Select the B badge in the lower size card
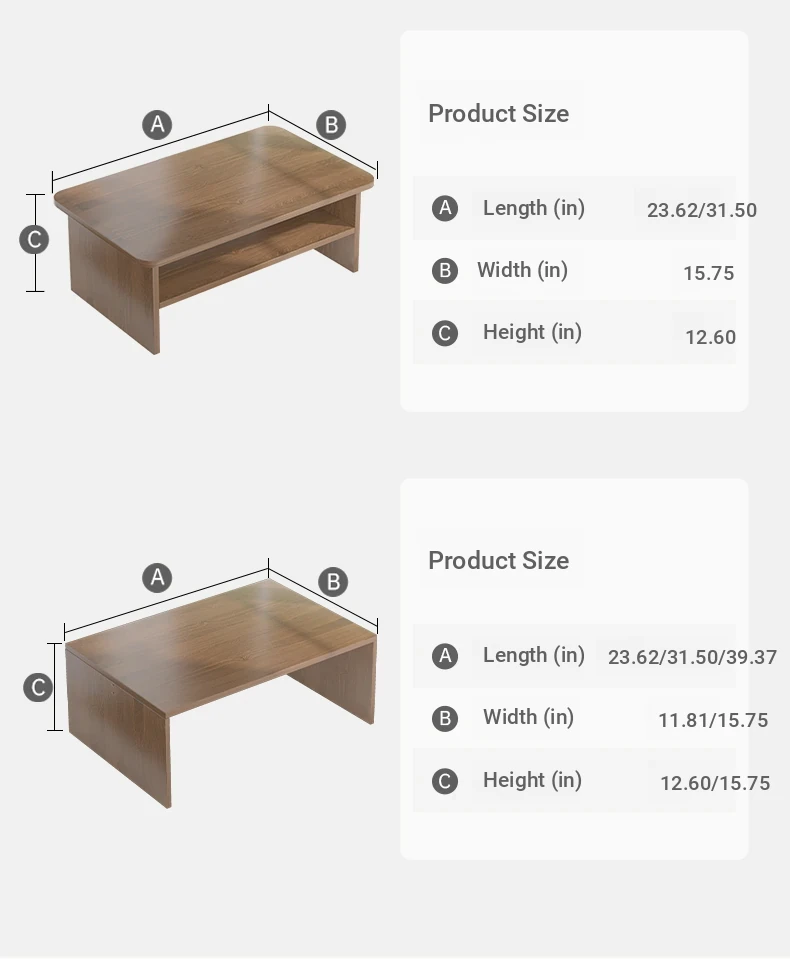The image size is (790, 959). click(445, 718)
